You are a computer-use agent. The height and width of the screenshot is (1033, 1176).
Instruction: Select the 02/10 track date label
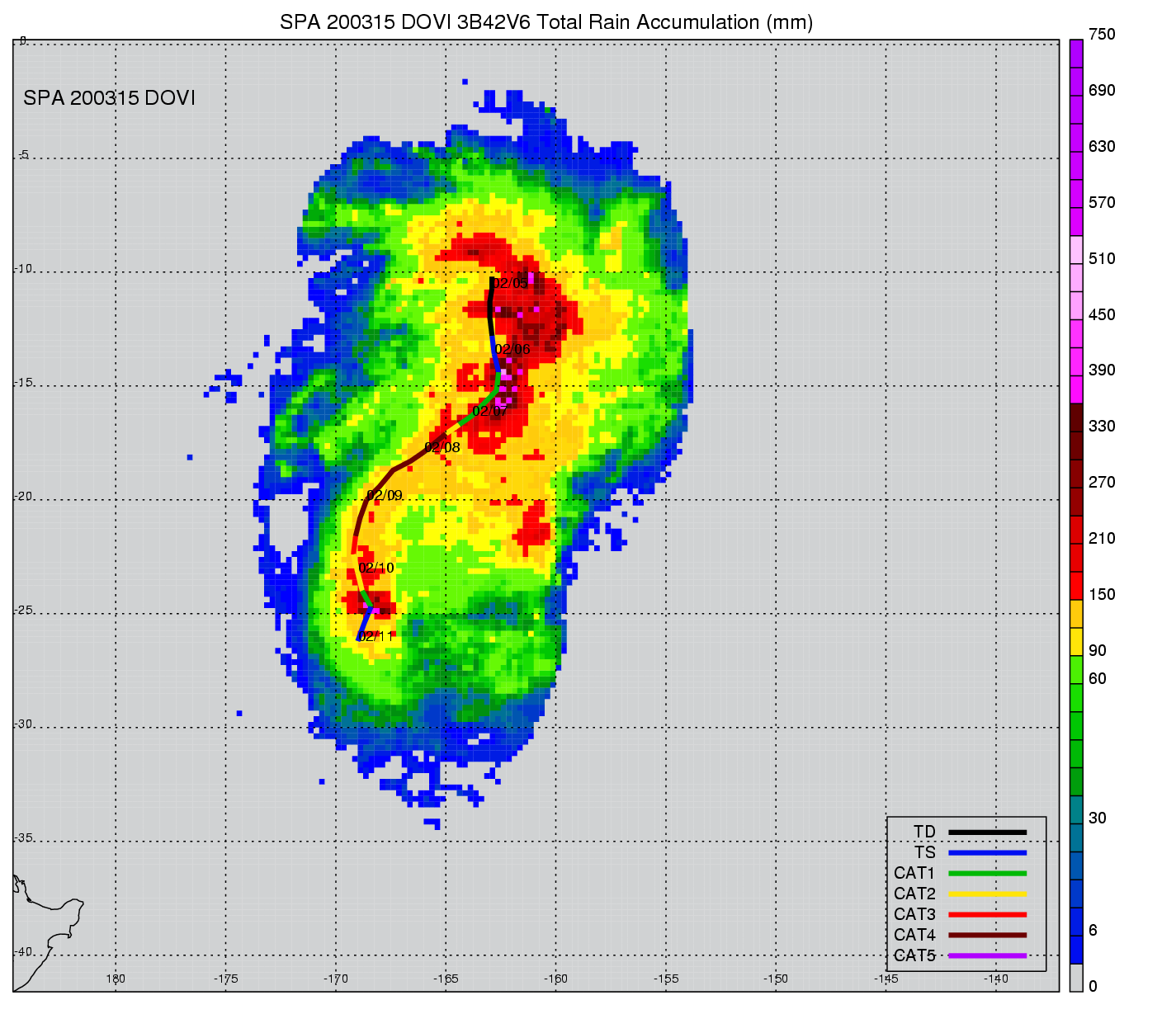pyautogui.click(x=376, y=568)
